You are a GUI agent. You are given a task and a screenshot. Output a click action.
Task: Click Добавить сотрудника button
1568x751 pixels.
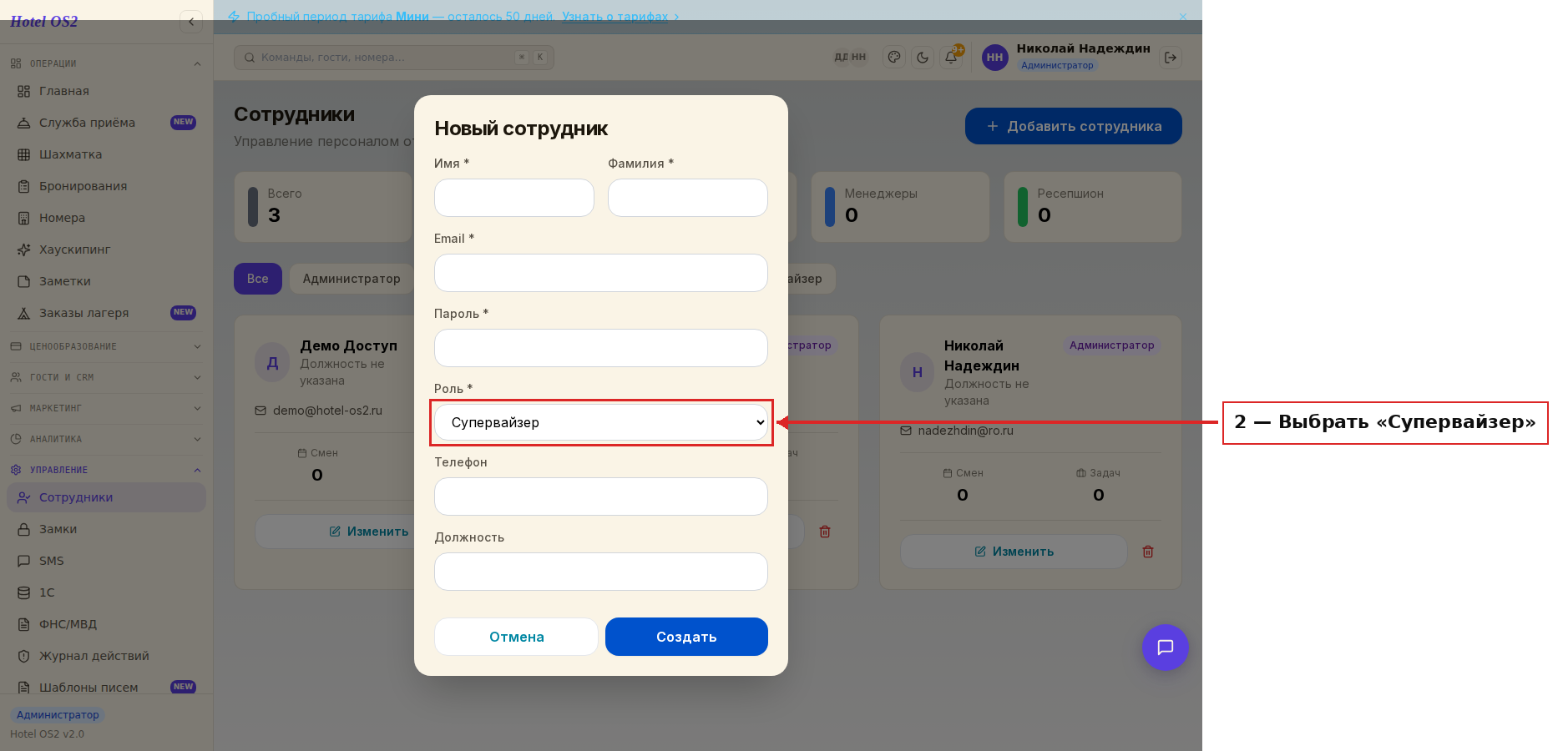pos(1074,126)
